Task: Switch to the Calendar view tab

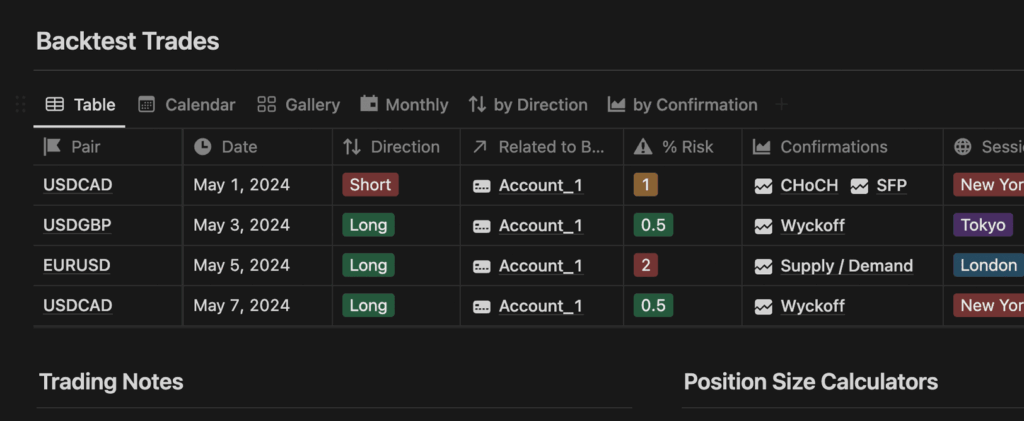Action: (187, 104)
